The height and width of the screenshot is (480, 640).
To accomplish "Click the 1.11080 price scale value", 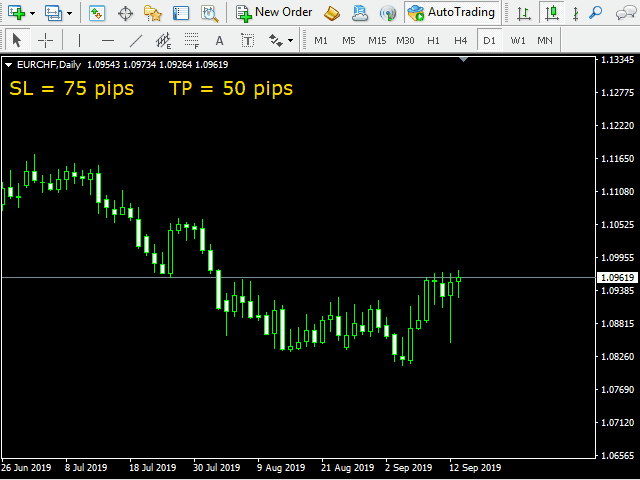I will click(x=618, y=191).
